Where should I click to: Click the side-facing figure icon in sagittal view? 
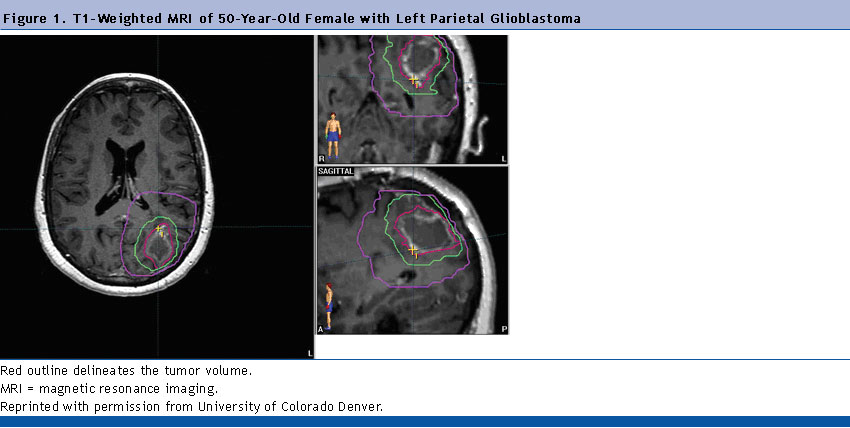pos(328,306)
